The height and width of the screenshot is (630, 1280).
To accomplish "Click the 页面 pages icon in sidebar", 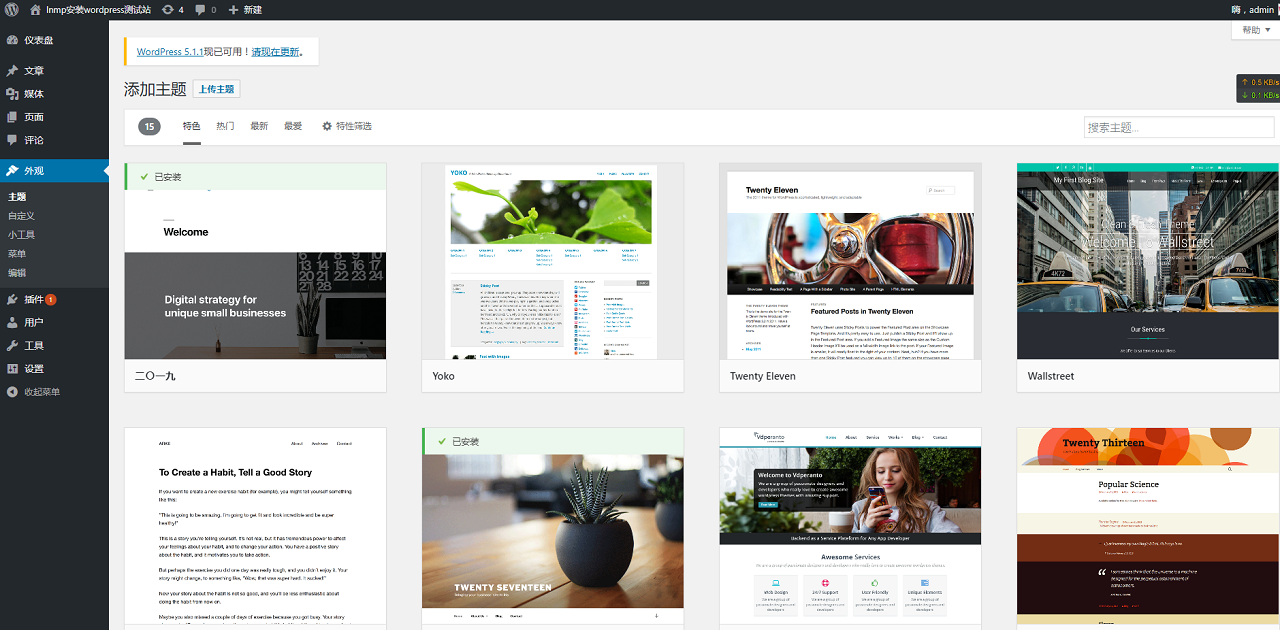I will click(x=12, y=117).
